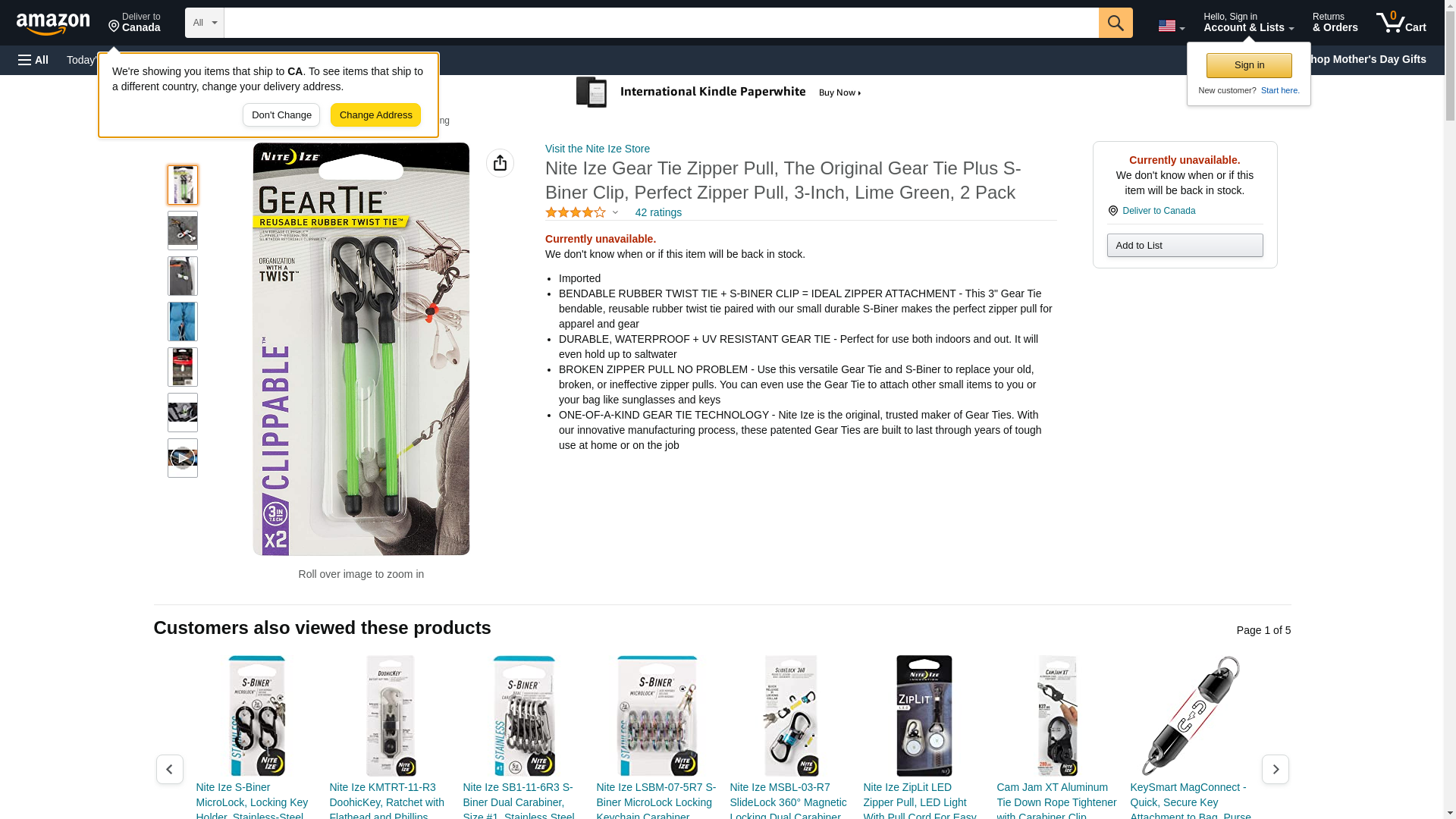
Task: Open Returns & Orders
Action: coord(1335,23)
